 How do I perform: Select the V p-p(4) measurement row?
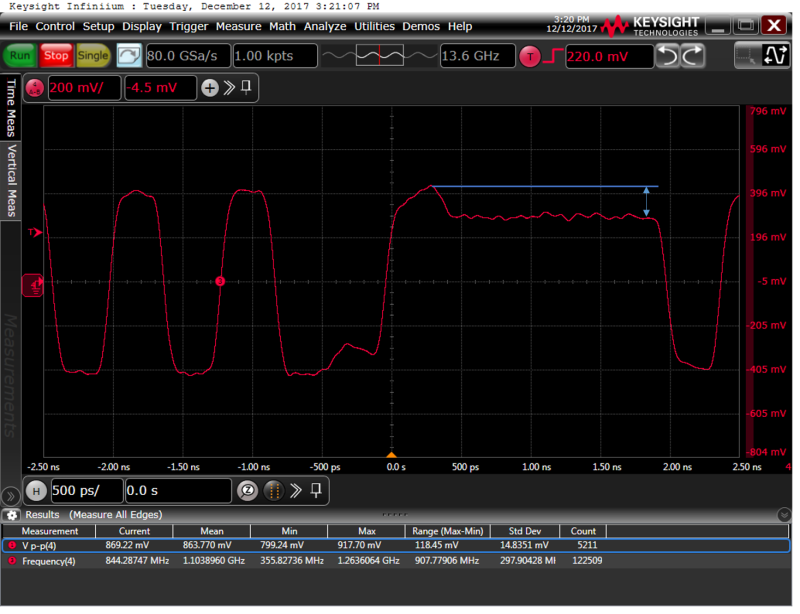pyautogui.click(x=396, y=545)
